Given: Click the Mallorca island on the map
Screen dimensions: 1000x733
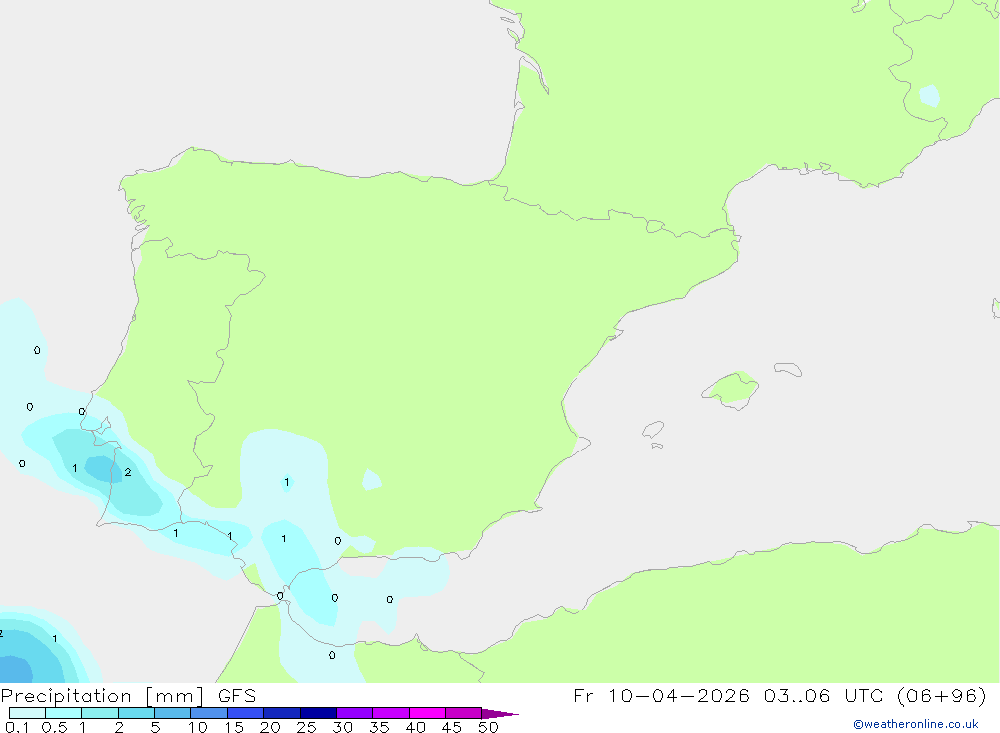Looking at the screenshot, I should [731, 389].
